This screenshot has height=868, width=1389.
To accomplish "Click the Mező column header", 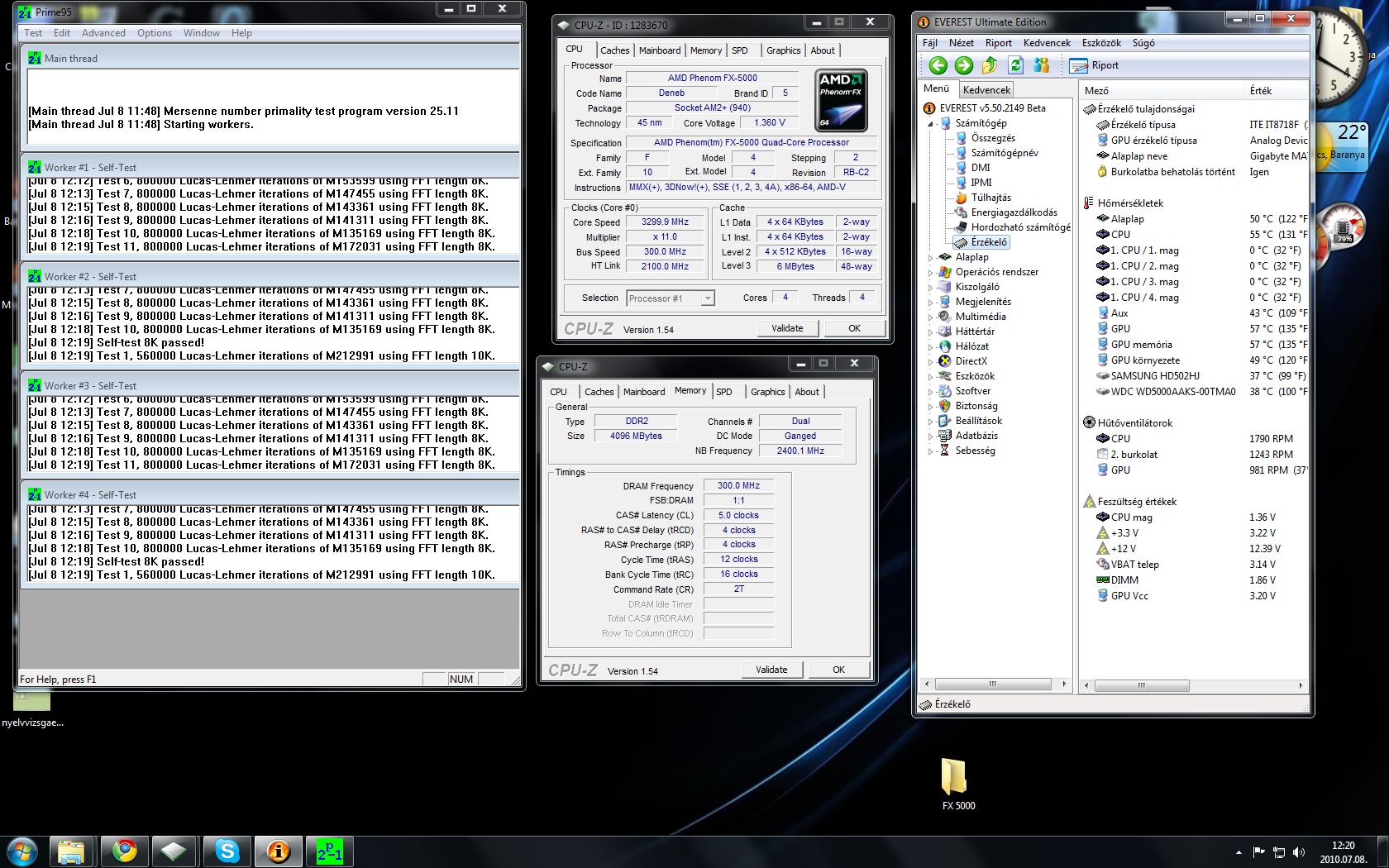I will click(x=1161, y=91).
